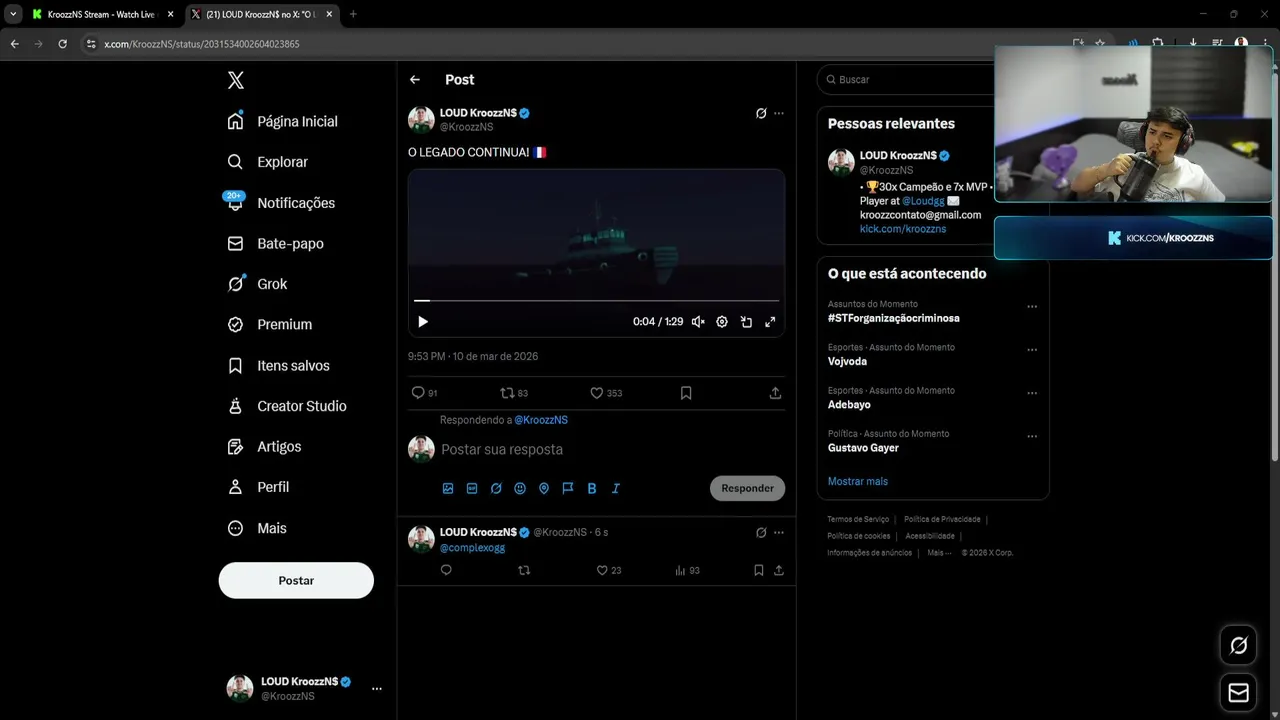Image resolution: width=1280 pixels, height=720 pixels.
Task: Bookmark the main post
Action: coord(686,393)
